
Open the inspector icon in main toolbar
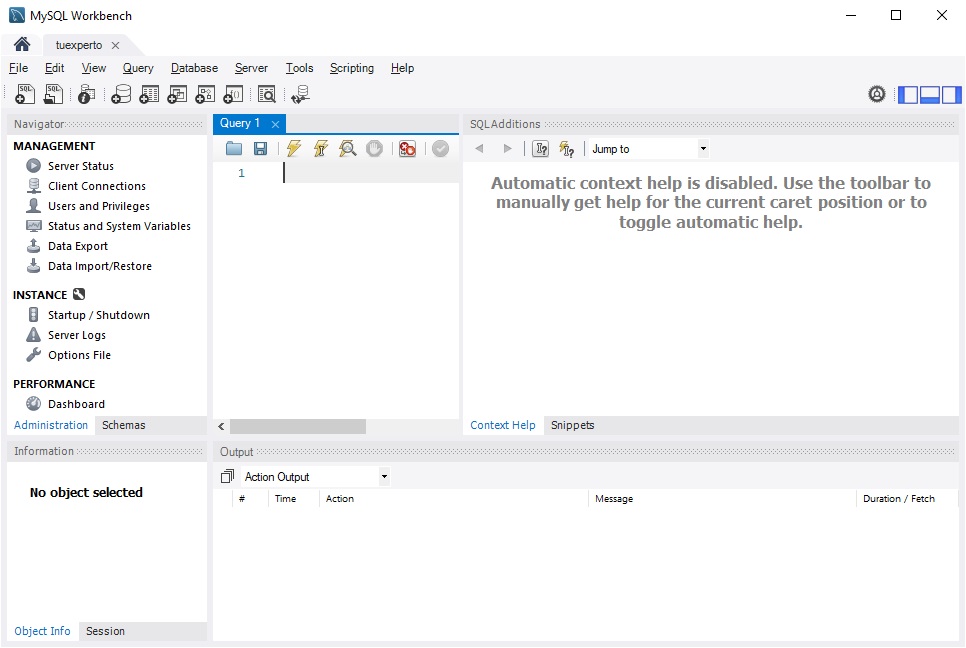click(x=86, y=94)
